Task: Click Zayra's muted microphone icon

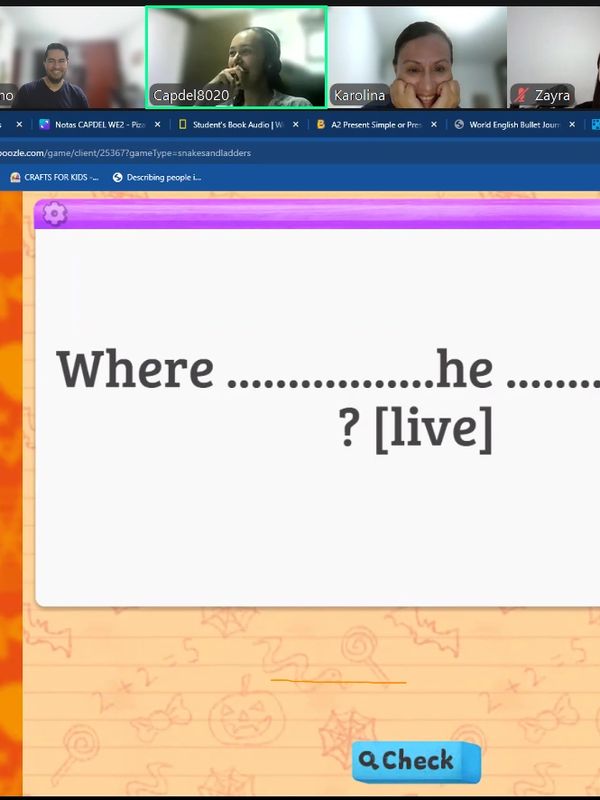Action: (521, 95)
